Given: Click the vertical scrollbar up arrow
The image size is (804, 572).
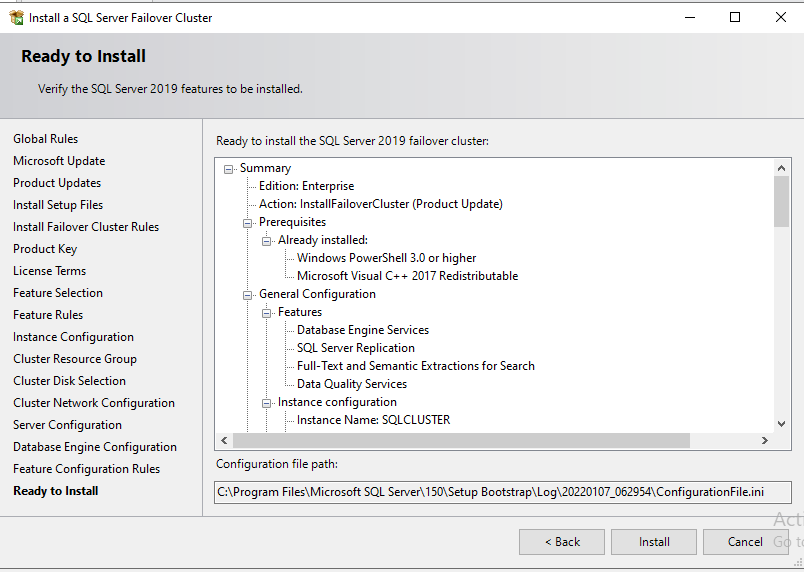Looking at the screenshot, I should coord(781,168).
